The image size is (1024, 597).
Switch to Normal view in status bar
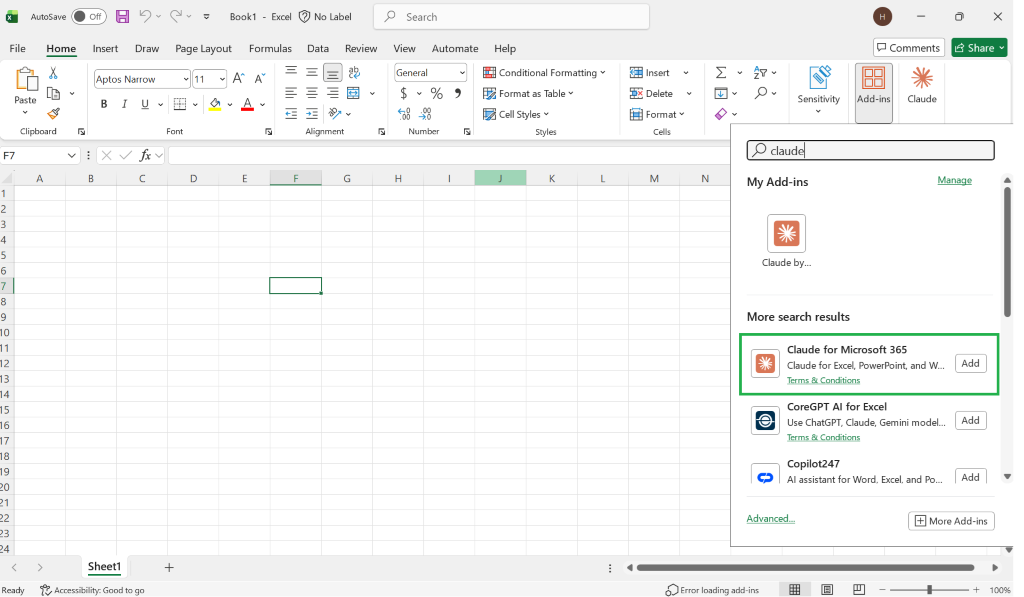(795, 590)
